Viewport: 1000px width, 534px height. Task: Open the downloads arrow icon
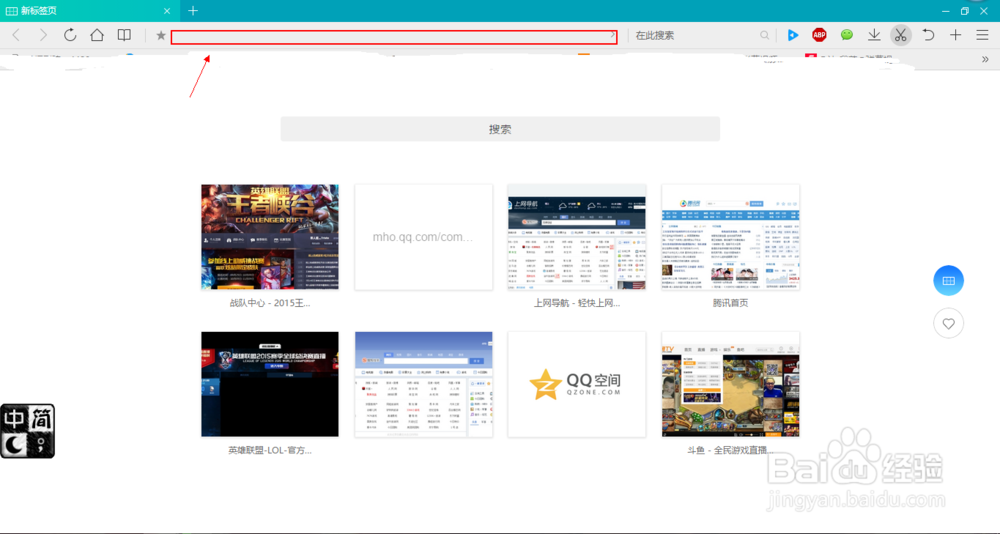click(x=874, y=35)
